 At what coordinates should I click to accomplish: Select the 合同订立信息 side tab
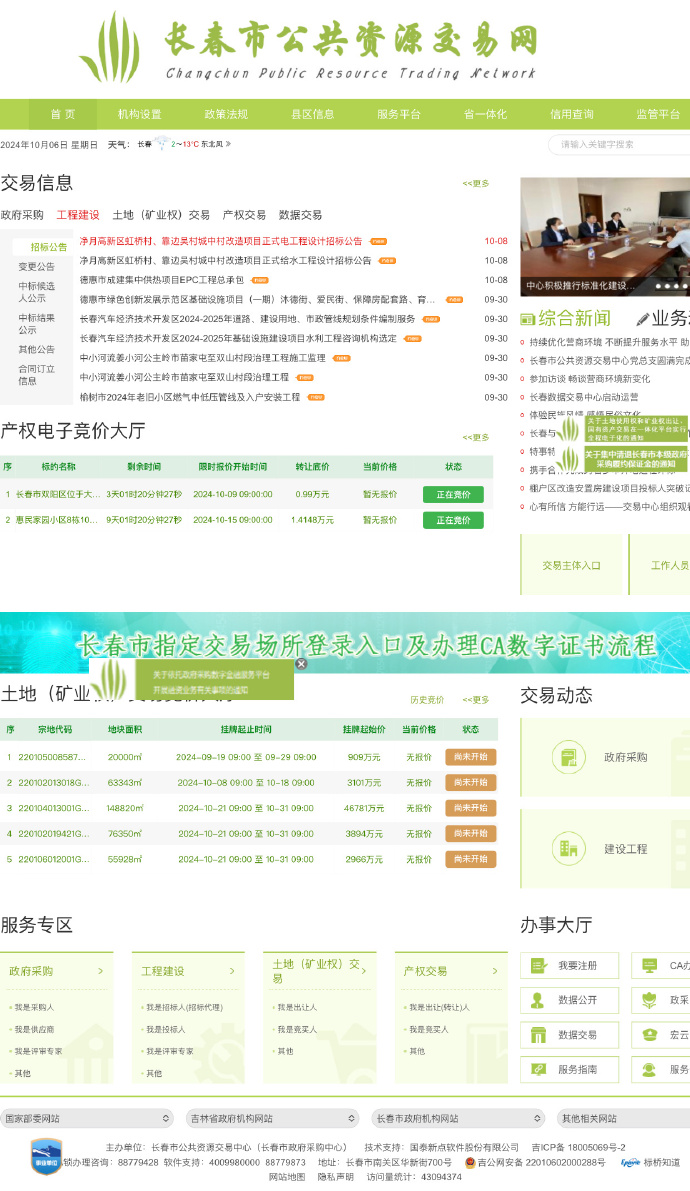(36, 374)
